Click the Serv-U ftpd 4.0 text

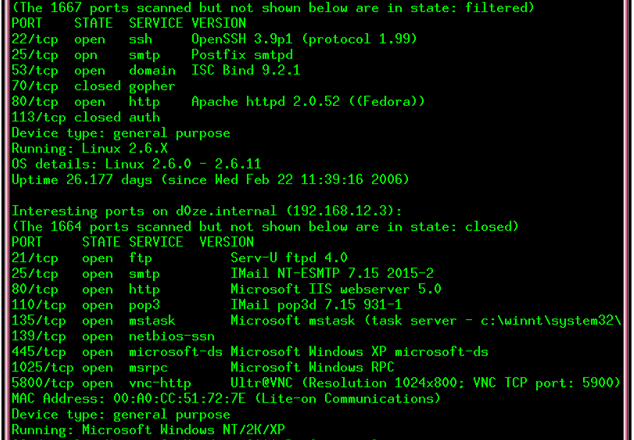pos(289,258)
